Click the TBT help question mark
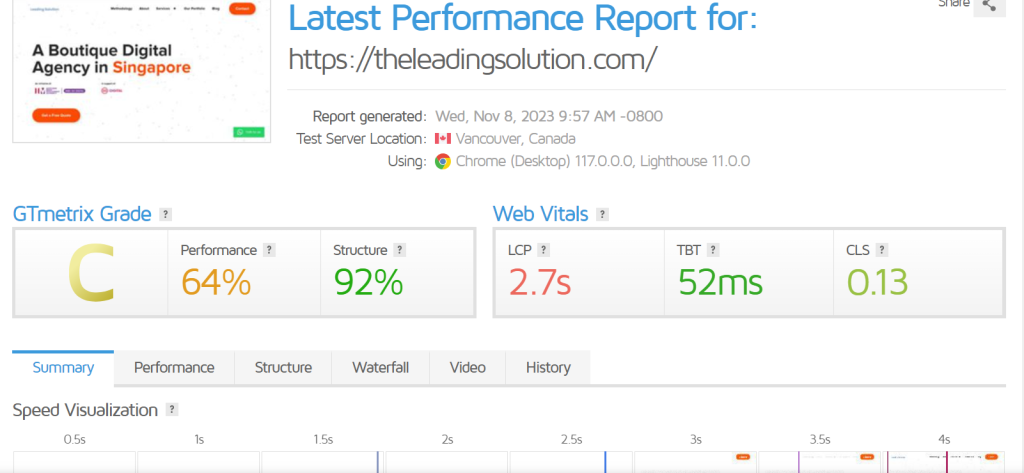The height and width of the screenshot is (473, 1024). click(713, 250)
